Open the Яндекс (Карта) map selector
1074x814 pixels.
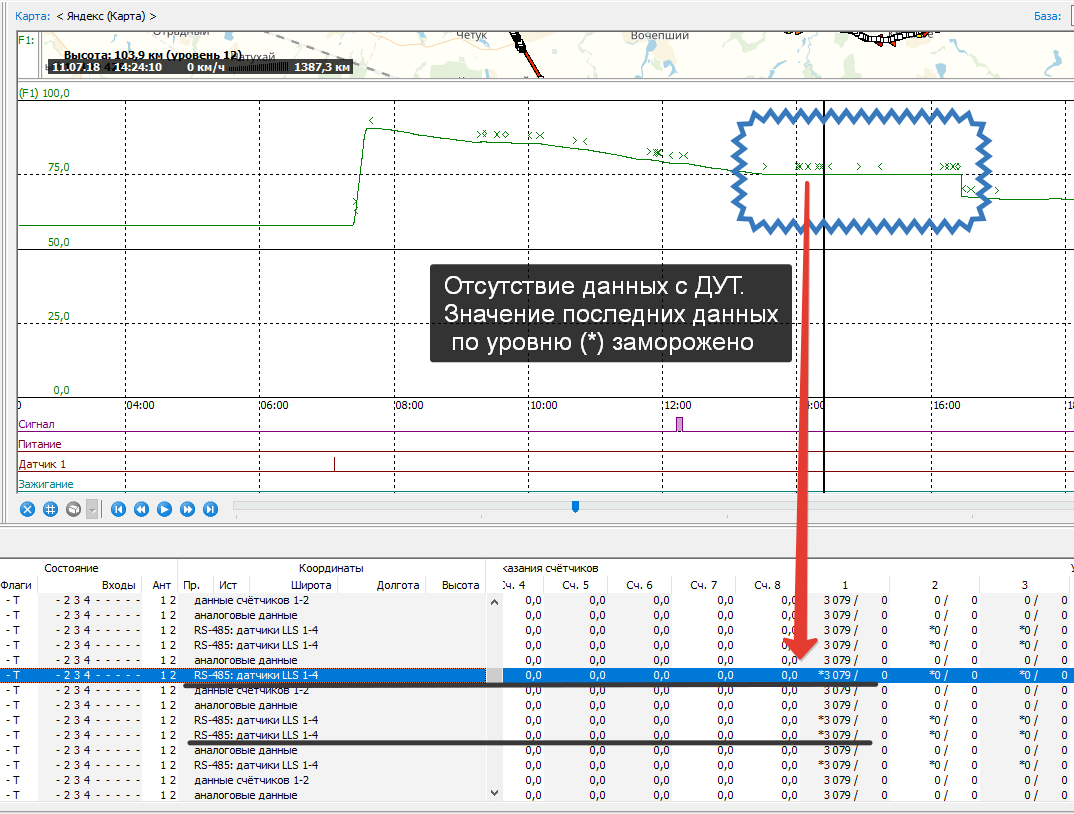[107, 16]
